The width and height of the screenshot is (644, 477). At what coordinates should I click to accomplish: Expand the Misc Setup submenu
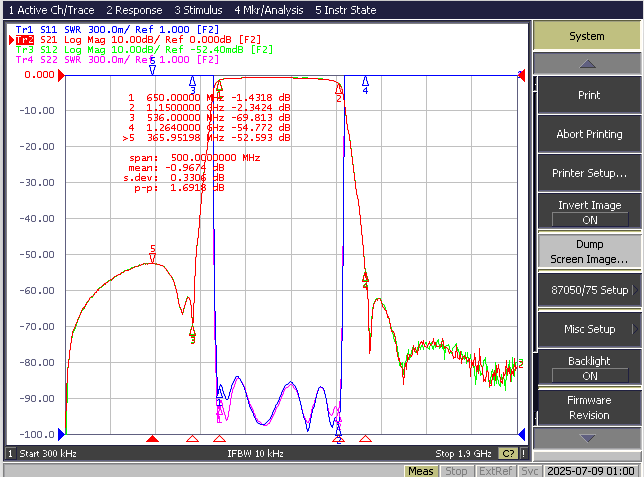tap(589, 329)
